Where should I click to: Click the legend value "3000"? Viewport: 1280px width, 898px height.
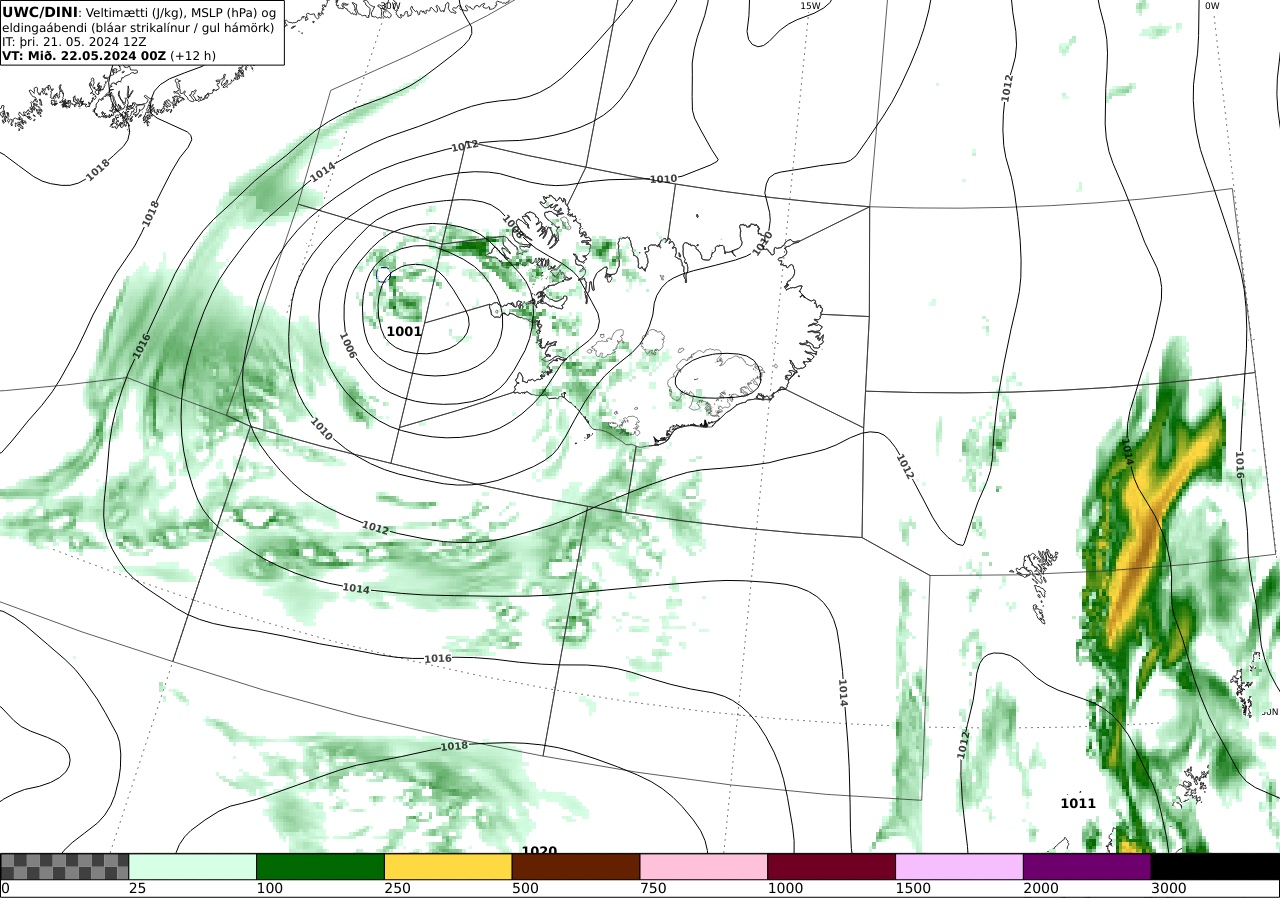point(1168,888)
